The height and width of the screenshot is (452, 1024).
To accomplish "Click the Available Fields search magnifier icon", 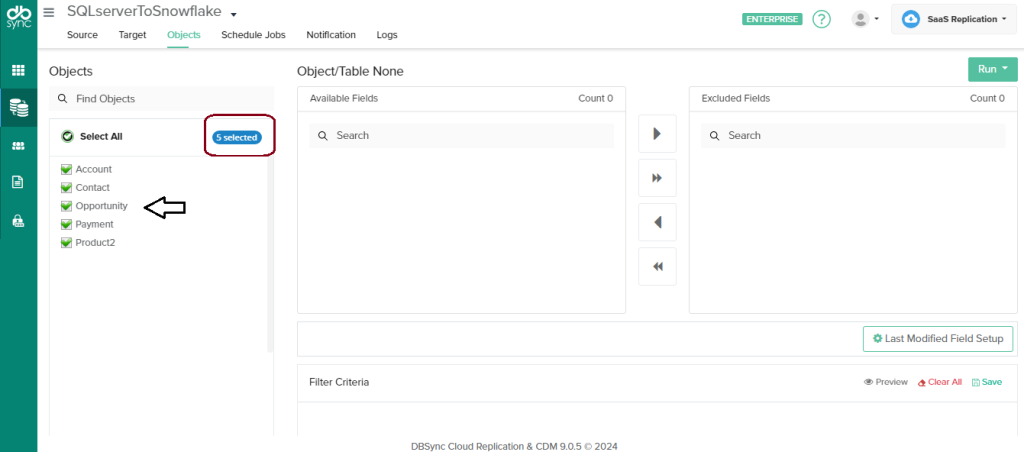I will [x=323, y=136].
